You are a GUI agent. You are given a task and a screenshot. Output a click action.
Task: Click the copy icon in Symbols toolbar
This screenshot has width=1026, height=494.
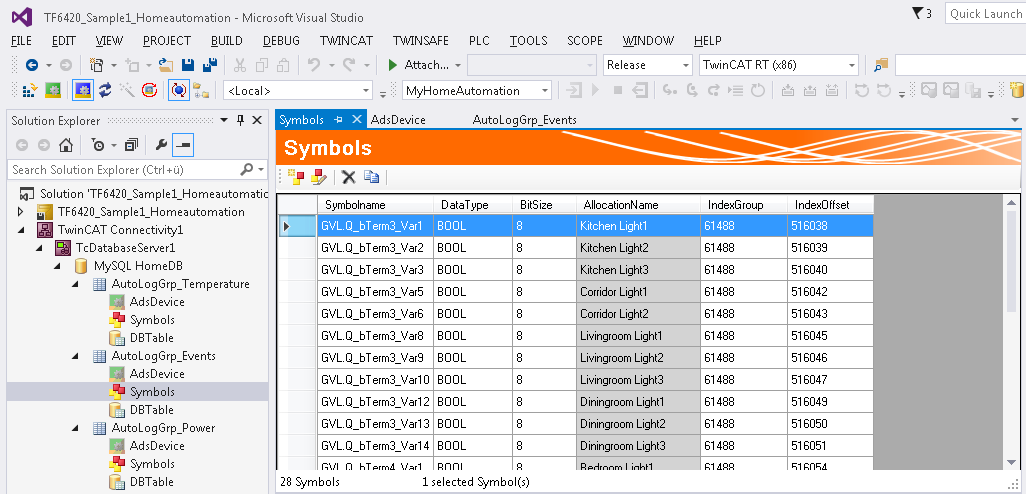[372, 177]
